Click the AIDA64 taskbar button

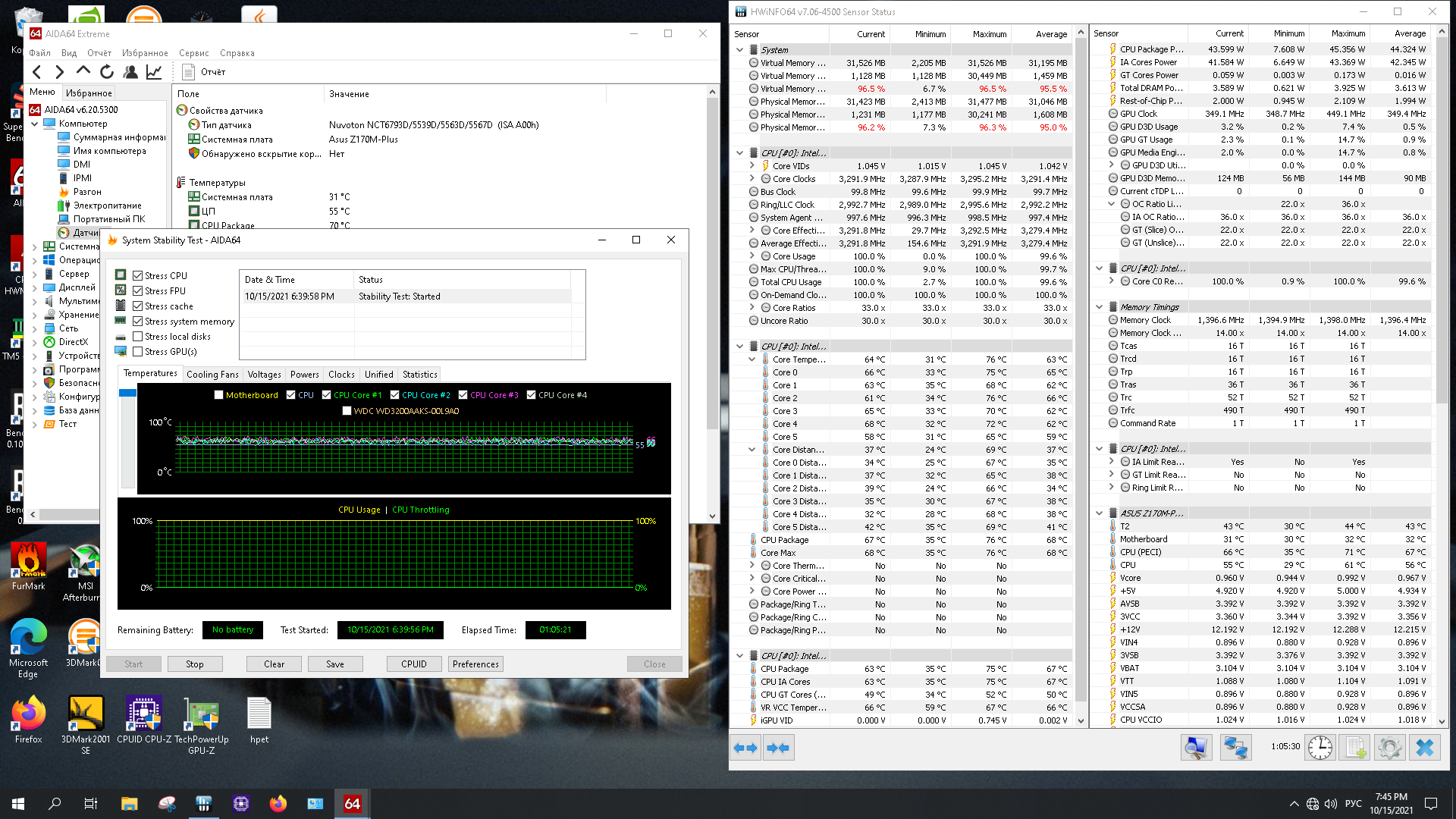point(353,804)
